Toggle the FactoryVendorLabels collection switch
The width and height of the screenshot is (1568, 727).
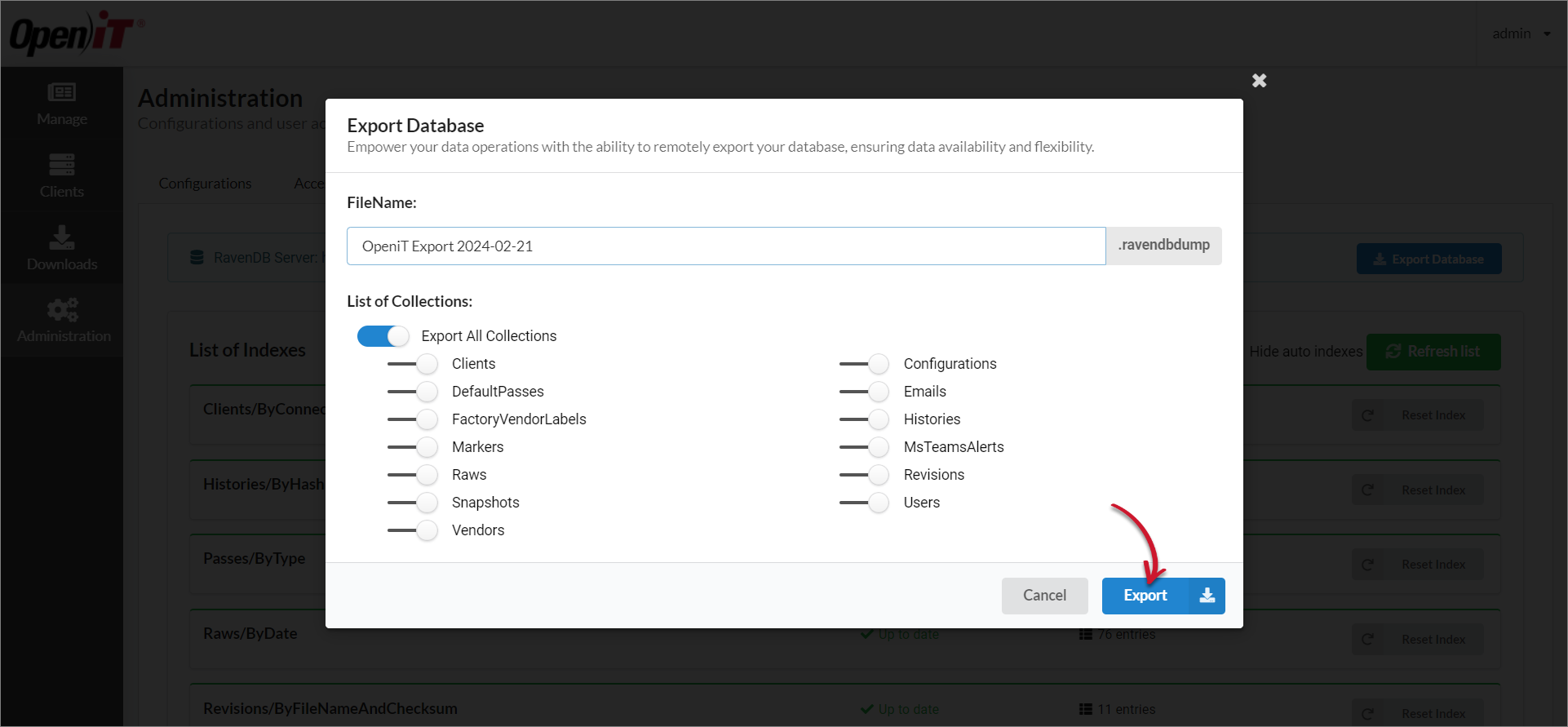point(413,419)
